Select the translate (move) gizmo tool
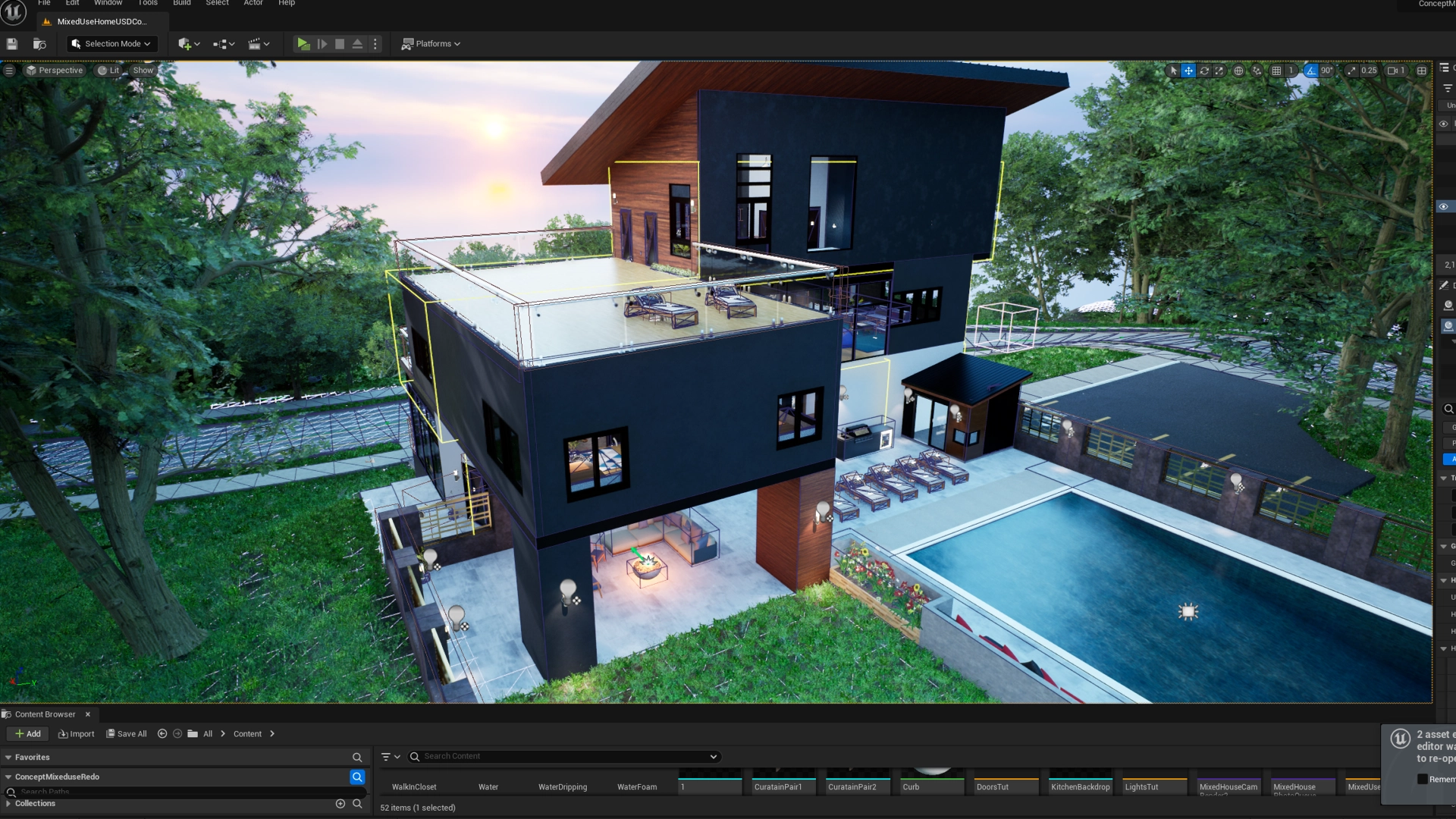 coord(1188,71)
